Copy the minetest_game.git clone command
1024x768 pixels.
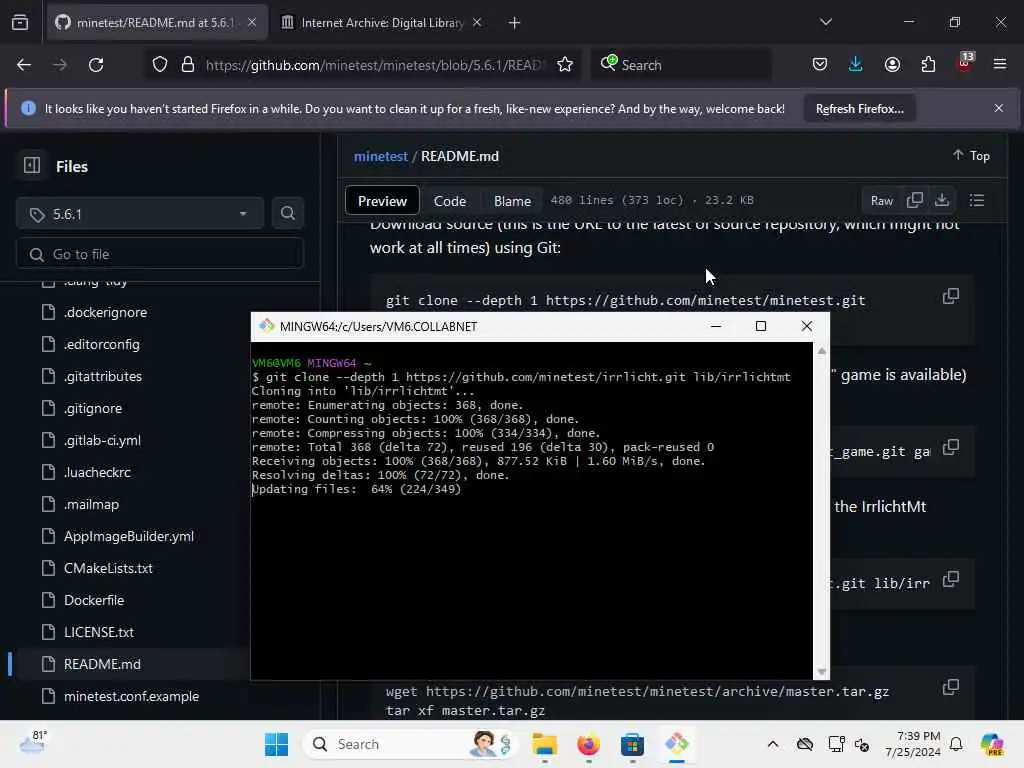tap(951, 447)
